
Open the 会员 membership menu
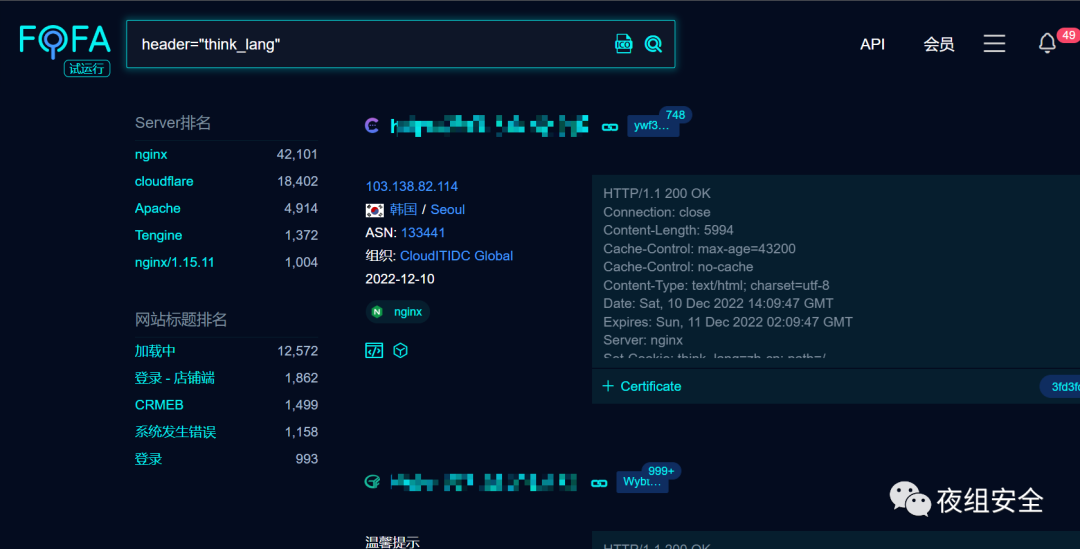click(x=938, y=44)
